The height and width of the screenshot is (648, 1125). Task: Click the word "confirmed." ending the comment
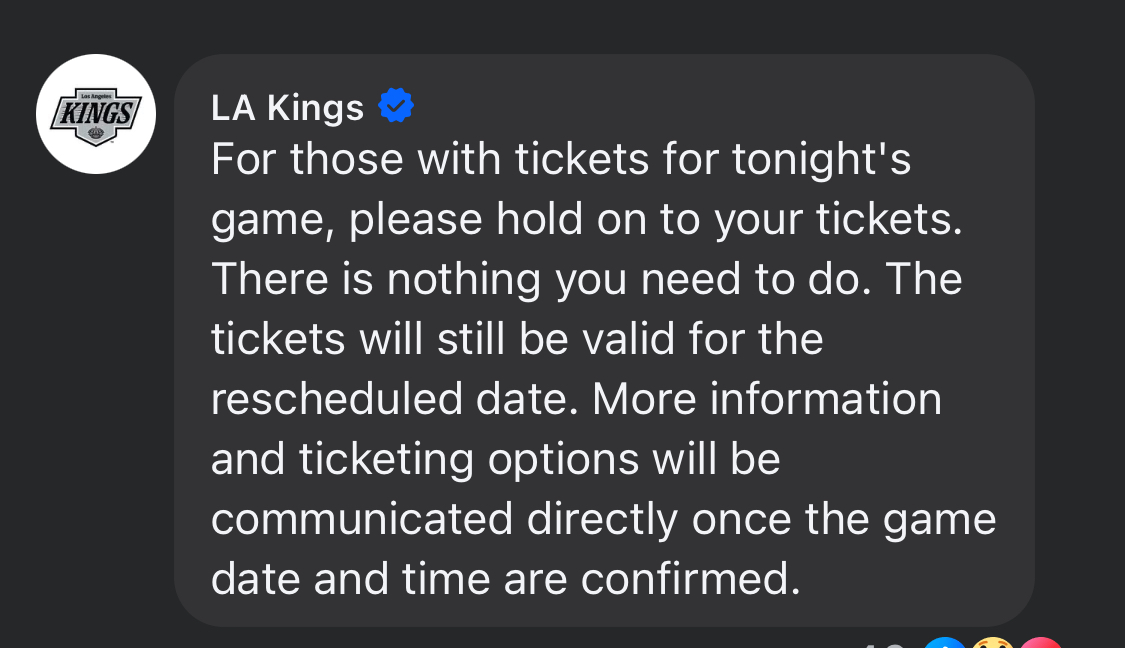[x=690, y=578]
